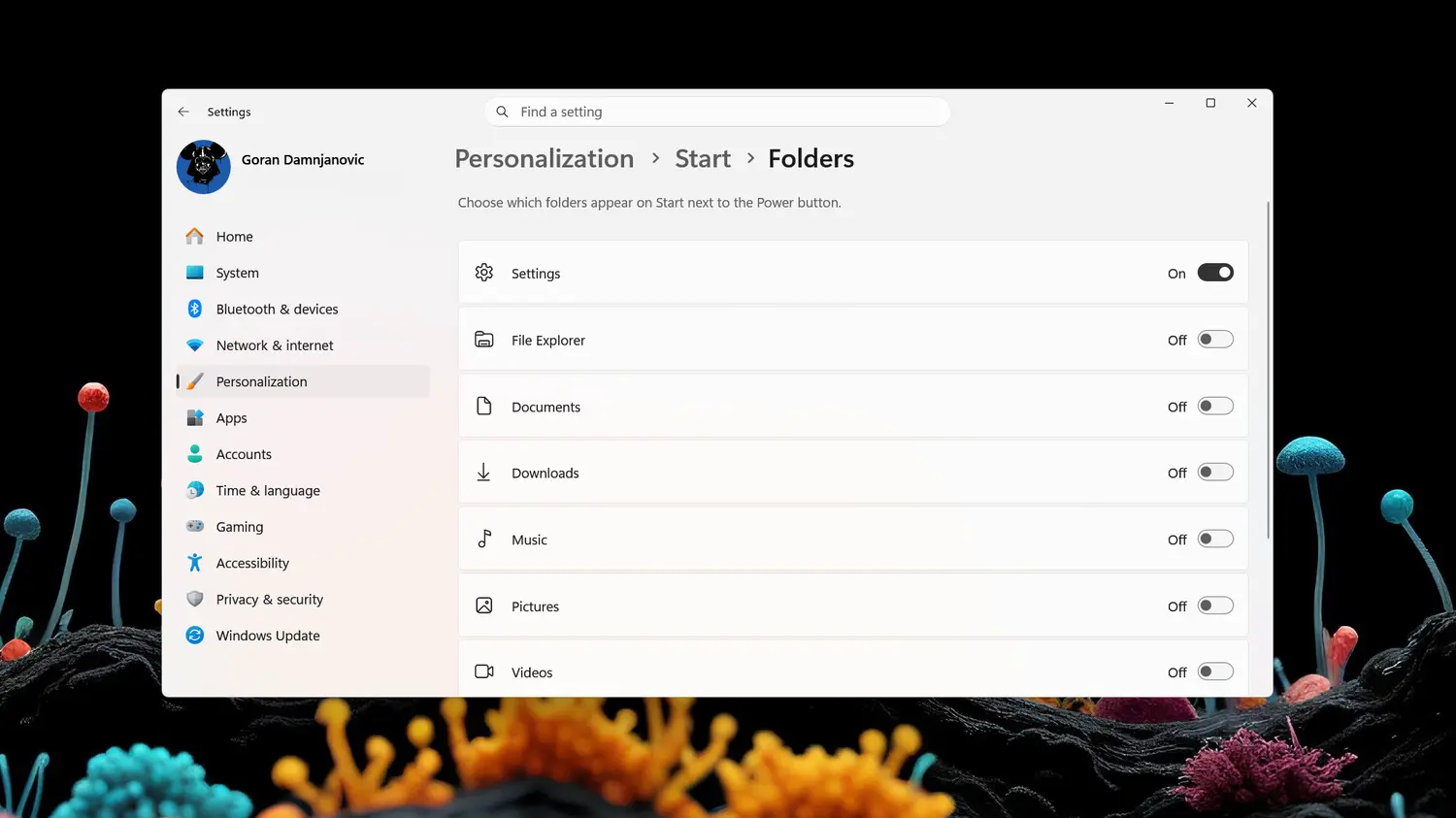Image resolution: width=1456 pixels, height=818 pixels.
Task: Go to Gaming settings
Action: (x=303, y=527)
